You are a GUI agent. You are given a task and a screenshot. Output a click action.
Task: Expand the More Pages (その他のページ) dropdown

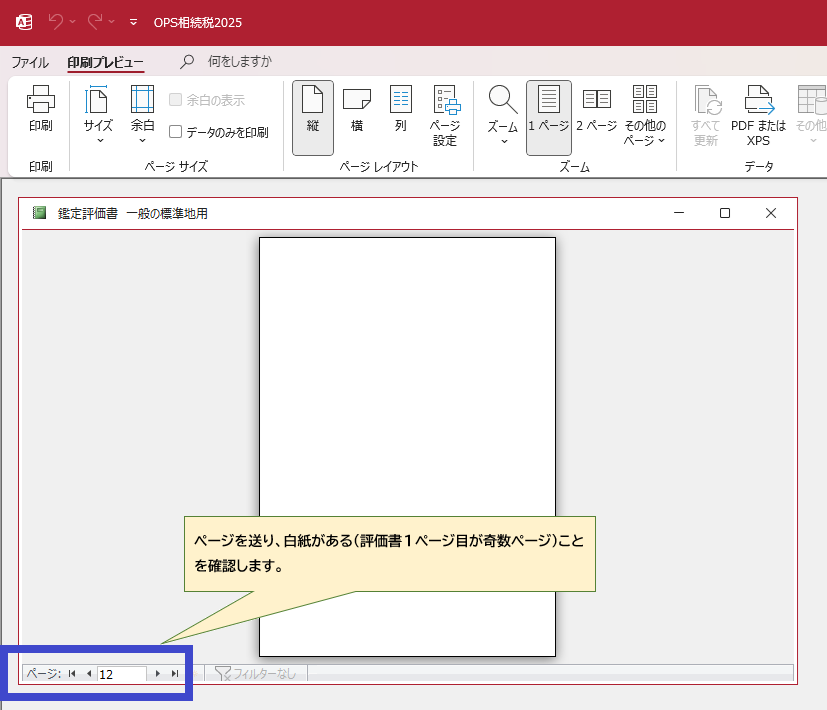click(x=644, y=115)
